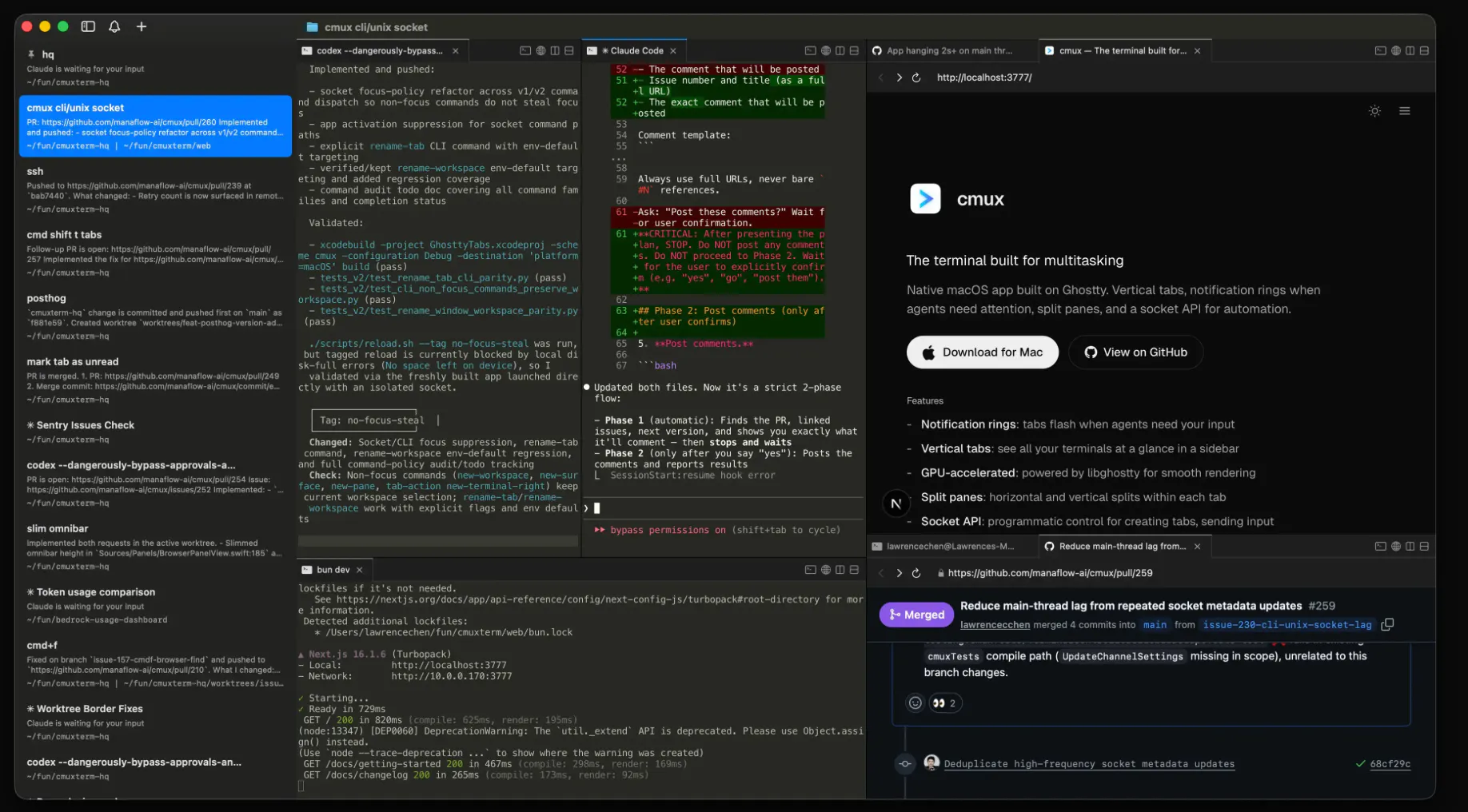Split down icon in bun dev pane header
This screenshot has width=1468, height=812.
coord(854,570)
